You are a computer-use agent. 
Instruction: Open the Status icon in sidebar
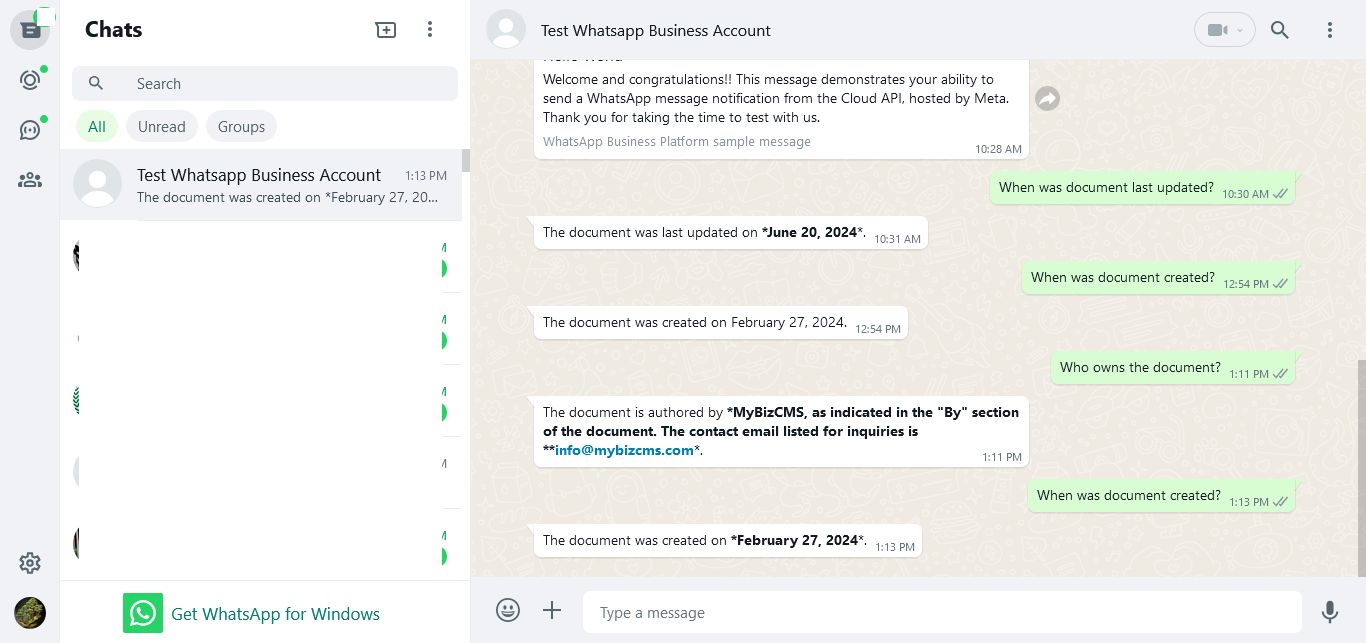point(30,80)
